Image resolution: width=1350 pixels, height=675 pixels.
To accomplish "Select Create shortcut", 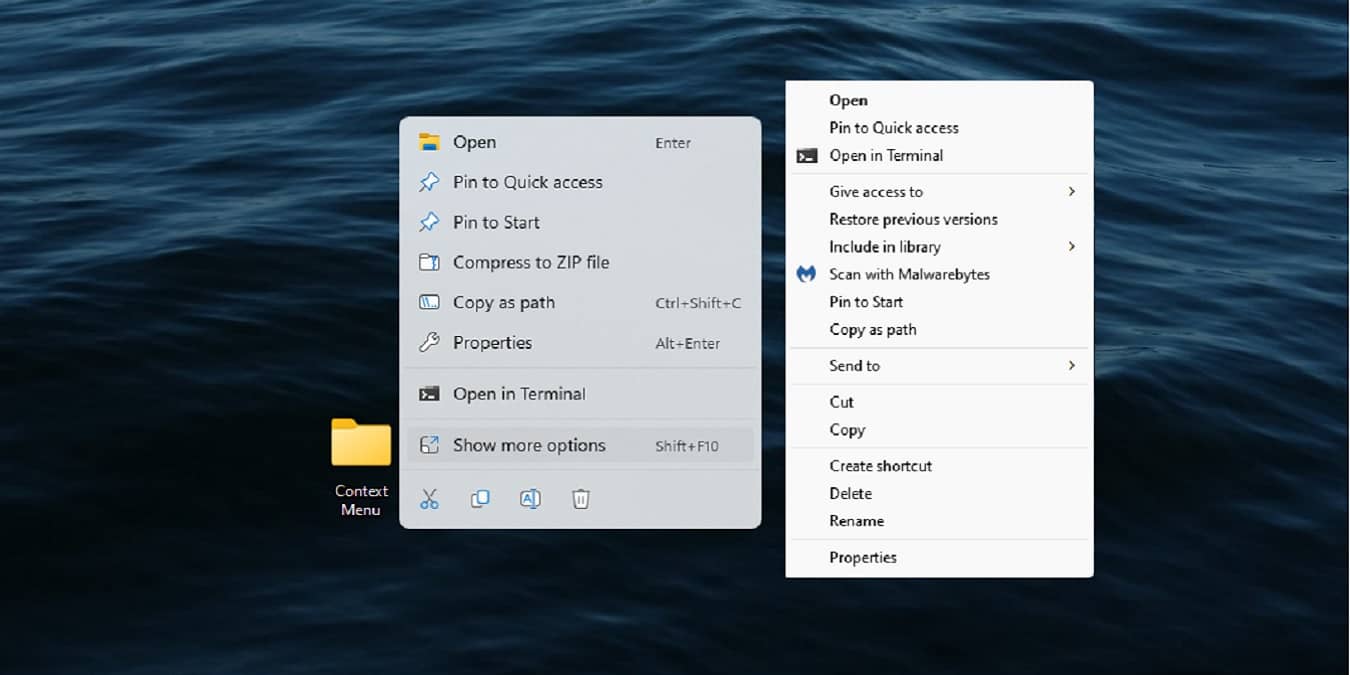I will tap(879, 465).
